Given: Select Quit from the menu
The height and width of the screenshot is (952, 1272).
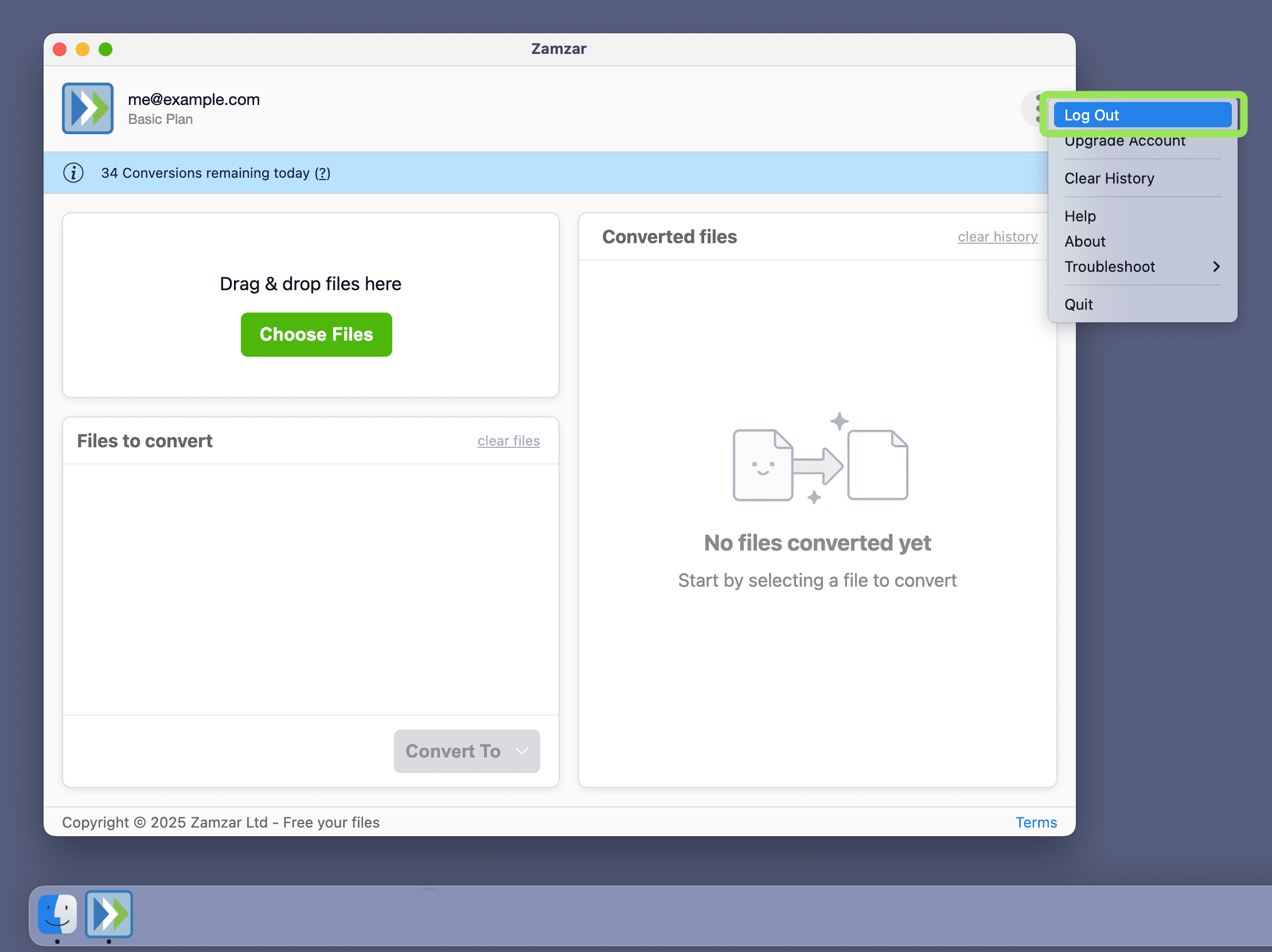Looking at the screenshot, I should click(1078, 305).
